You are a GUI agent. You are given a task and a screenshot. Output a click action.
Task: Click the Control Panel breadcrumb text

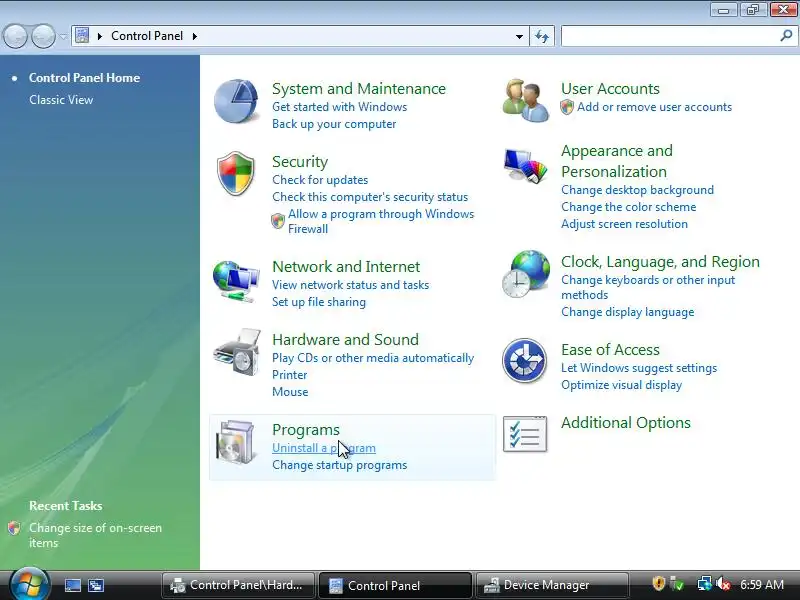(147, 36)
